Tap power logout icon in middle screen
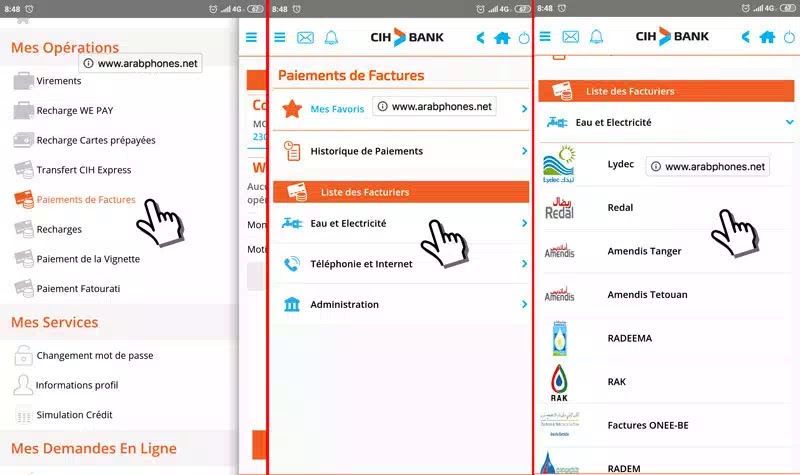 (524, 38)
